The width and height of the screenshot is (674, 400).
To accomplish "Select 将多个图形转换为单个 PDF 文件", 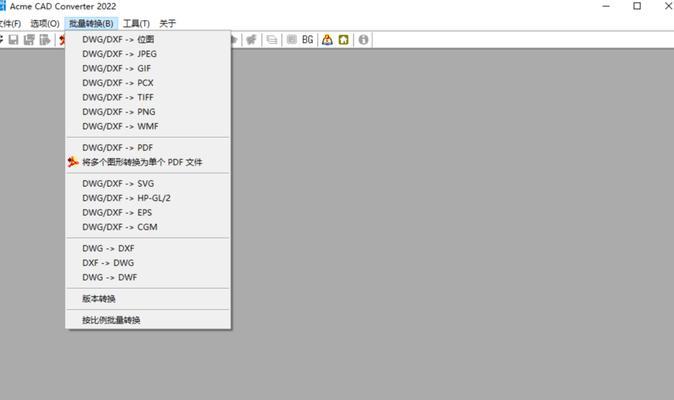I will pyautogui.click(x=148, y=162).
